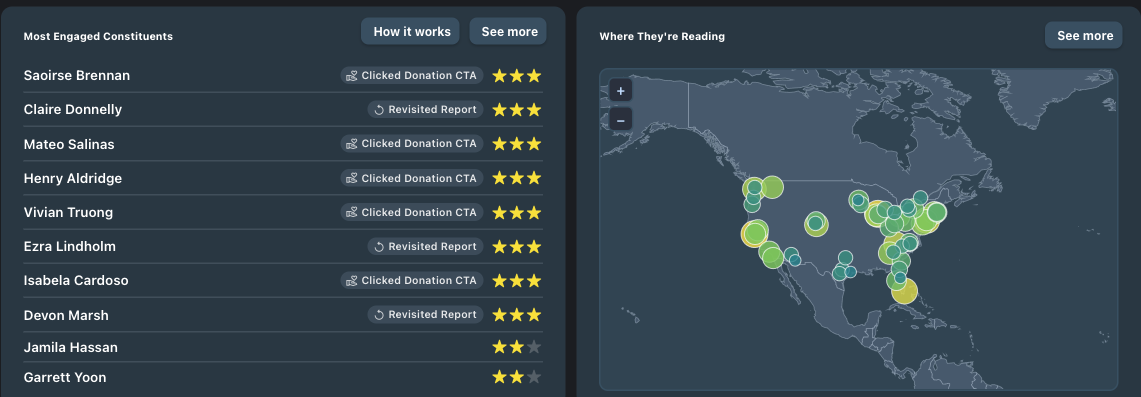Screen dimensions: 1141x397
Task: Click Saoirse Brennan's three-star rating
Action: 517,76
